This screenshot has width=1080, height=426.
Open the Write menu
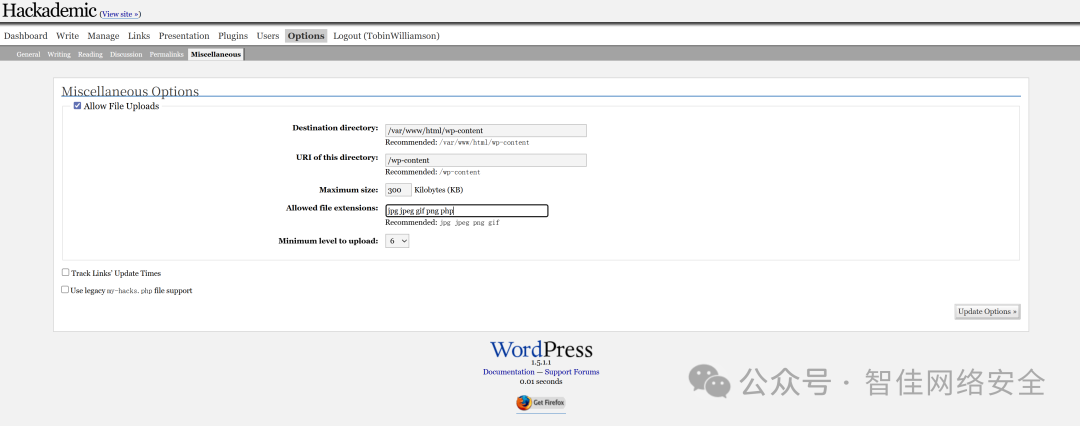(x=68, y=36)
